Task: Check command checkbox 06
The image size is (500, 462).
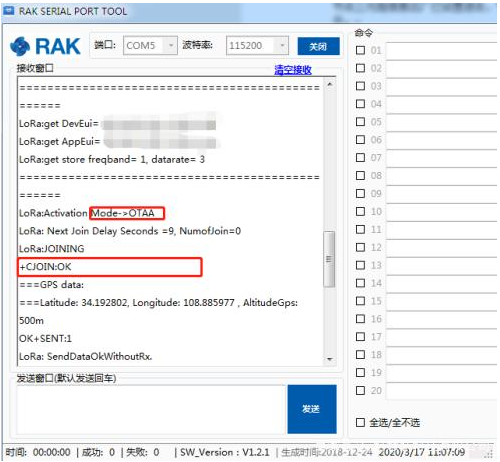Action: pos(360,139)
